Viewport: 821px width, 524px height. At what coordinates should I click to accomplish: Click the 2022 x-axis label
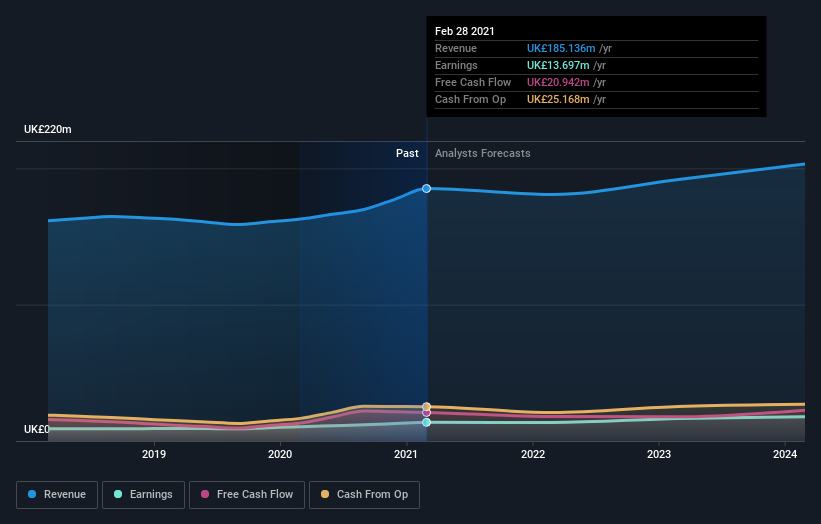click(533, 454)
